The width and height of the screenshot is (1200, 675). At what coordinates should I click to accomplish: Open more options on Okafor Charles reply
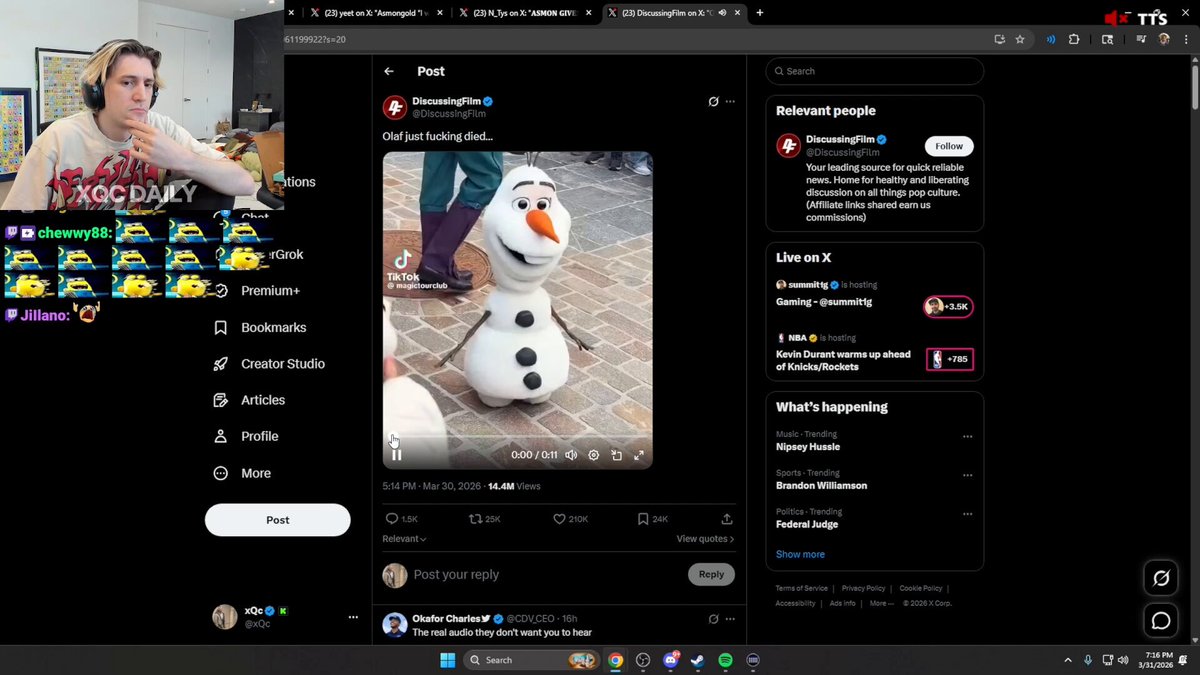point(730,619)
